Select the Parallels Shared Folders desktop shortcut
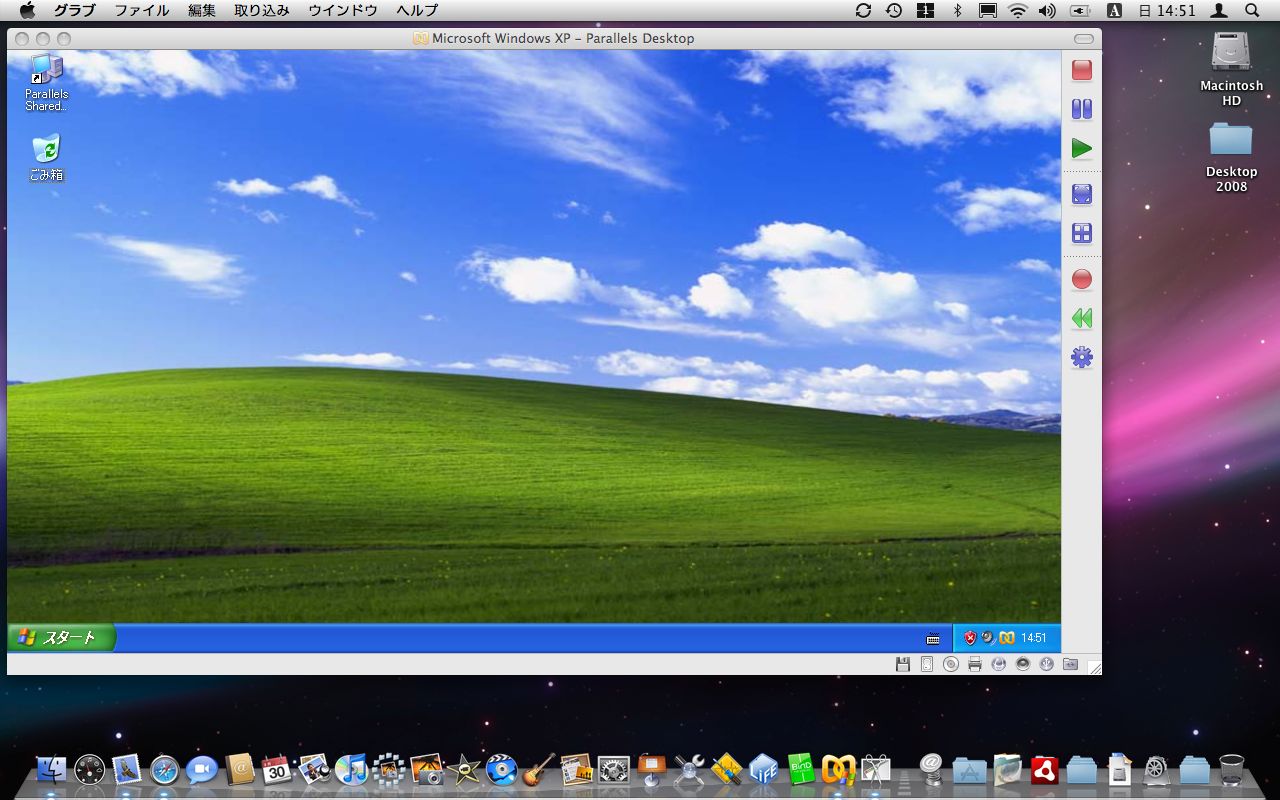Viewport: 1280px width, 800px height. [46, 84]
